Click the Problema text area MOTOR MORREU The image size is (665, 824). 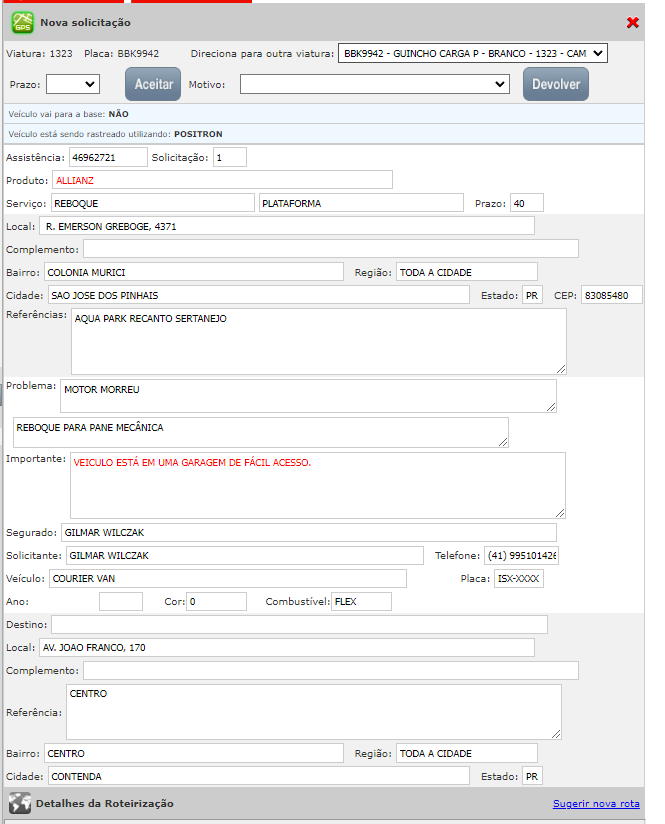tap(308, 396)
